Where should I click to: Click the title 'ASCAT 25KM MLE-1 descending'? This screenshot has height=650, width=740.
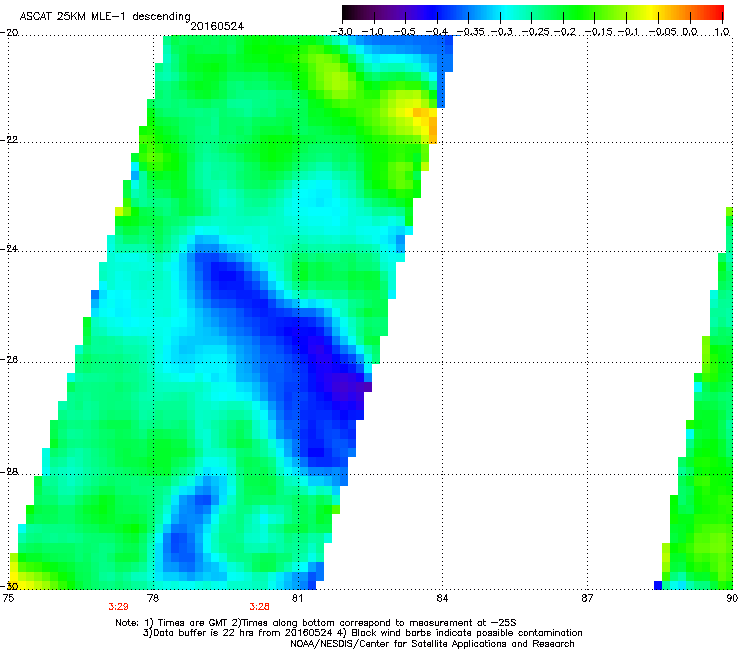click(x=105, y=16)
